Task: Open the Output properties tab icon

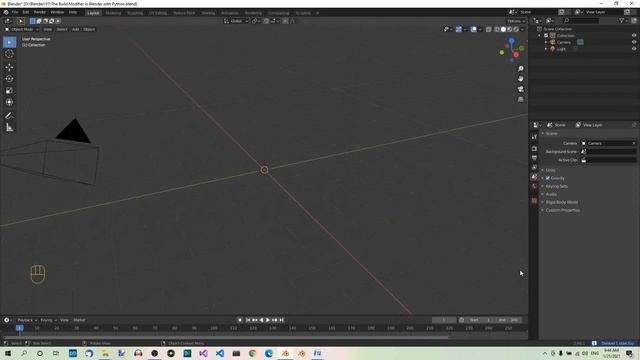Action: 534,158
